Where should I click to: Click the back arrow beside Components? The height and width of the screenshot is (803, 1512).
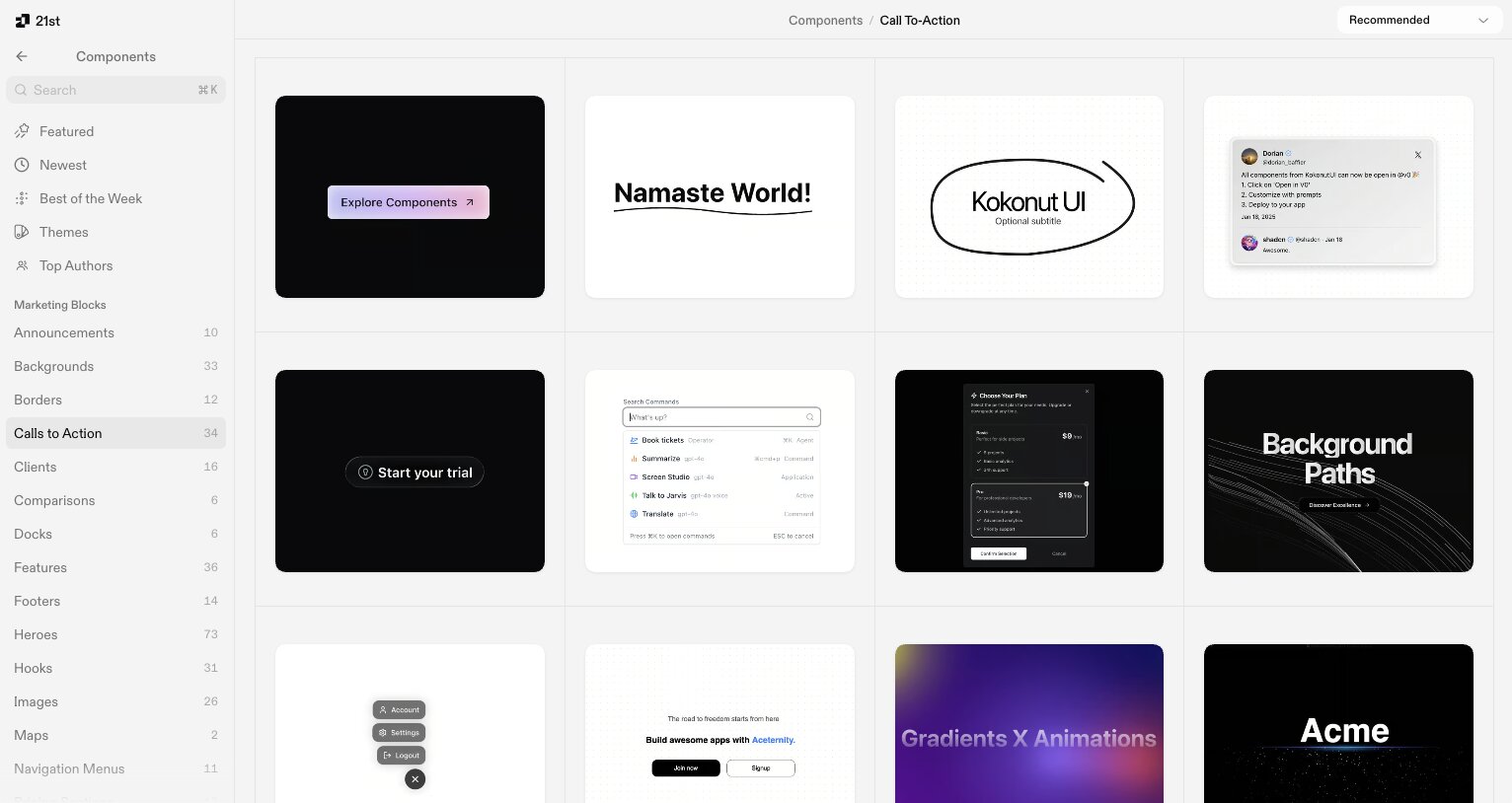tap(21, 56)
